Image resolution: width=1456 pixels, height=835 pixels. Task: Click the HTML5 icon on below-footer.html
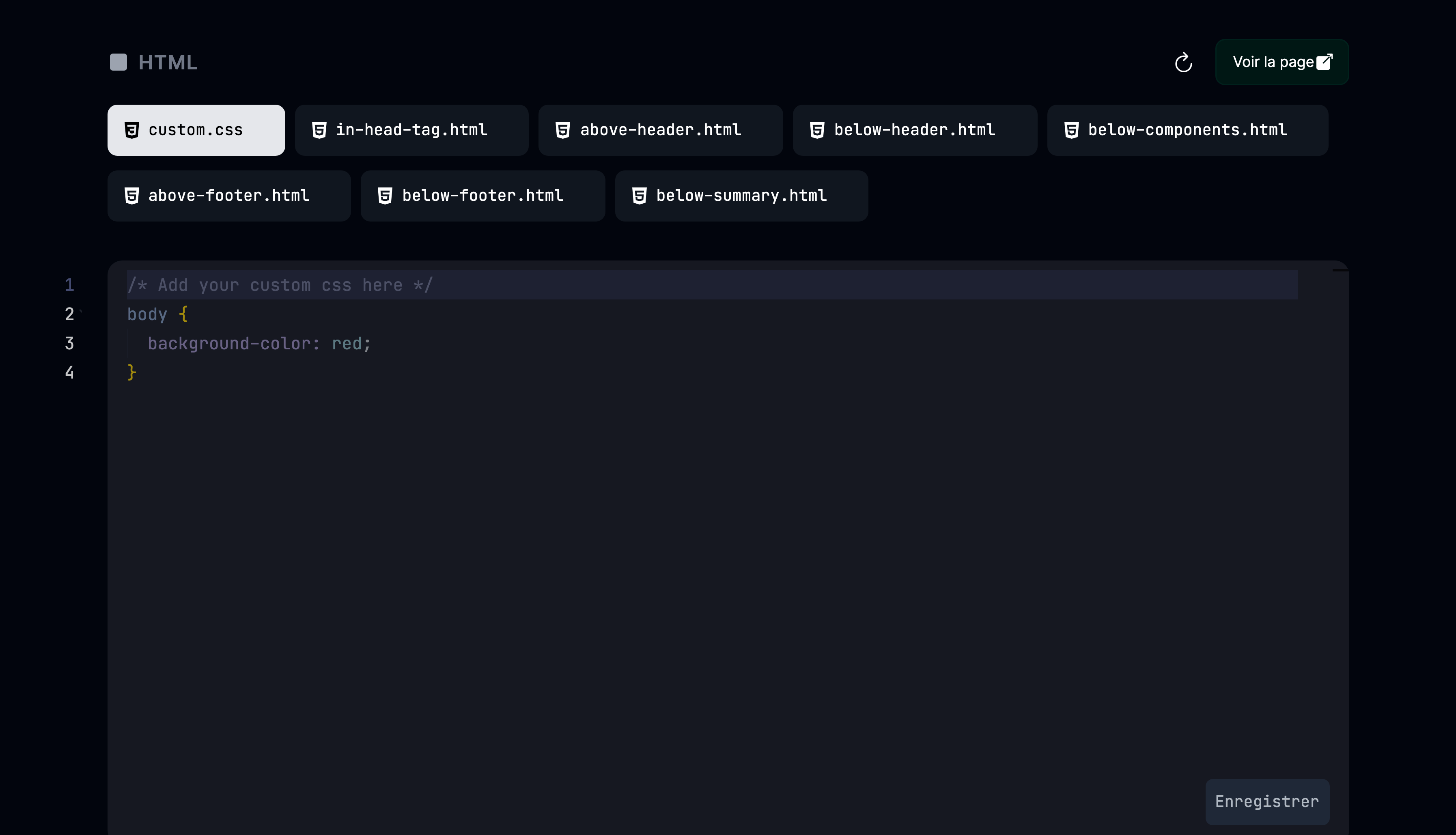(386, 196)
